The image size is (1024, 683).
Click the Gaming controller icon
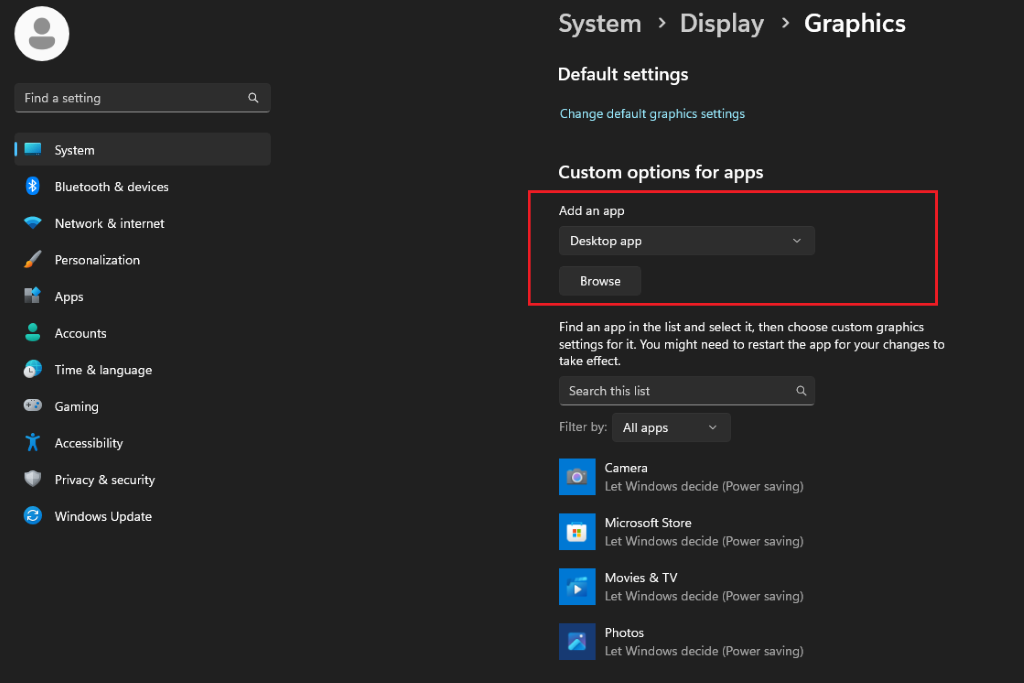[33, 405]
